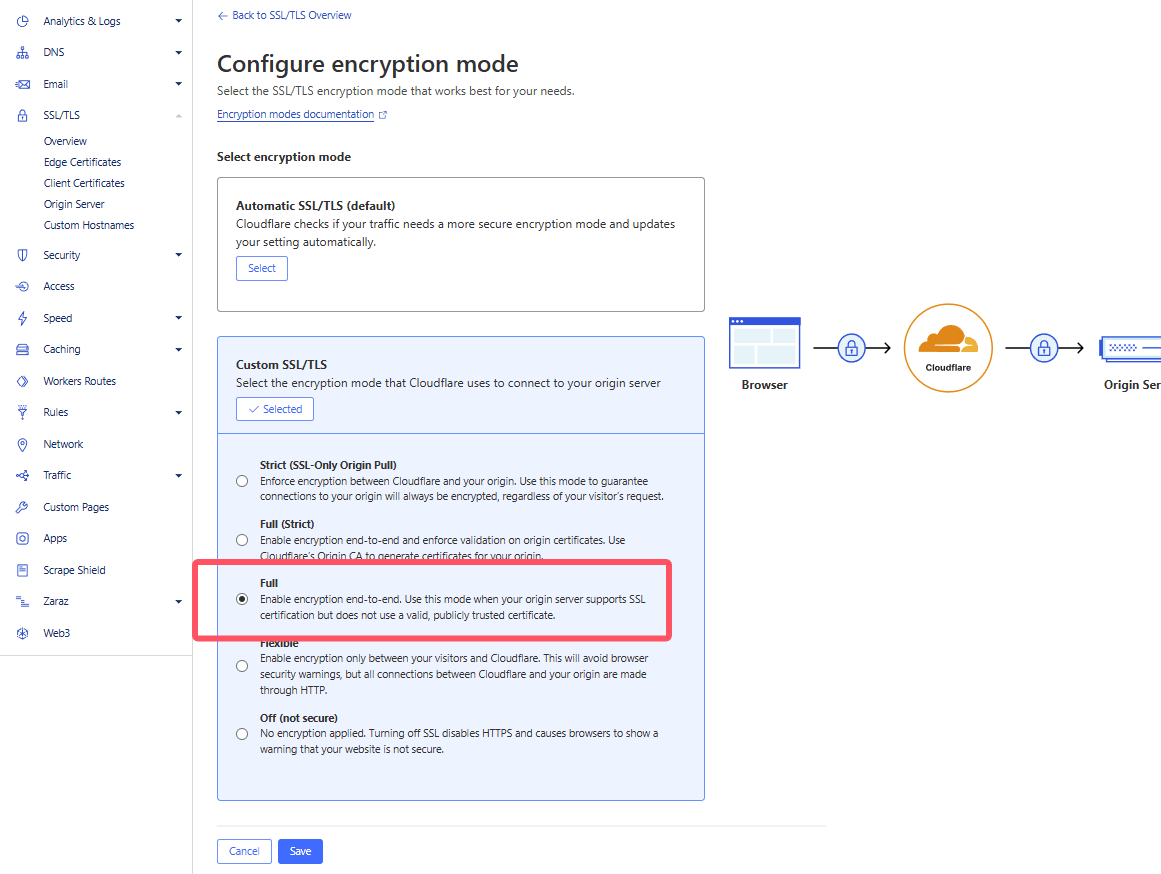Click the Web3 globe icon

22,633
